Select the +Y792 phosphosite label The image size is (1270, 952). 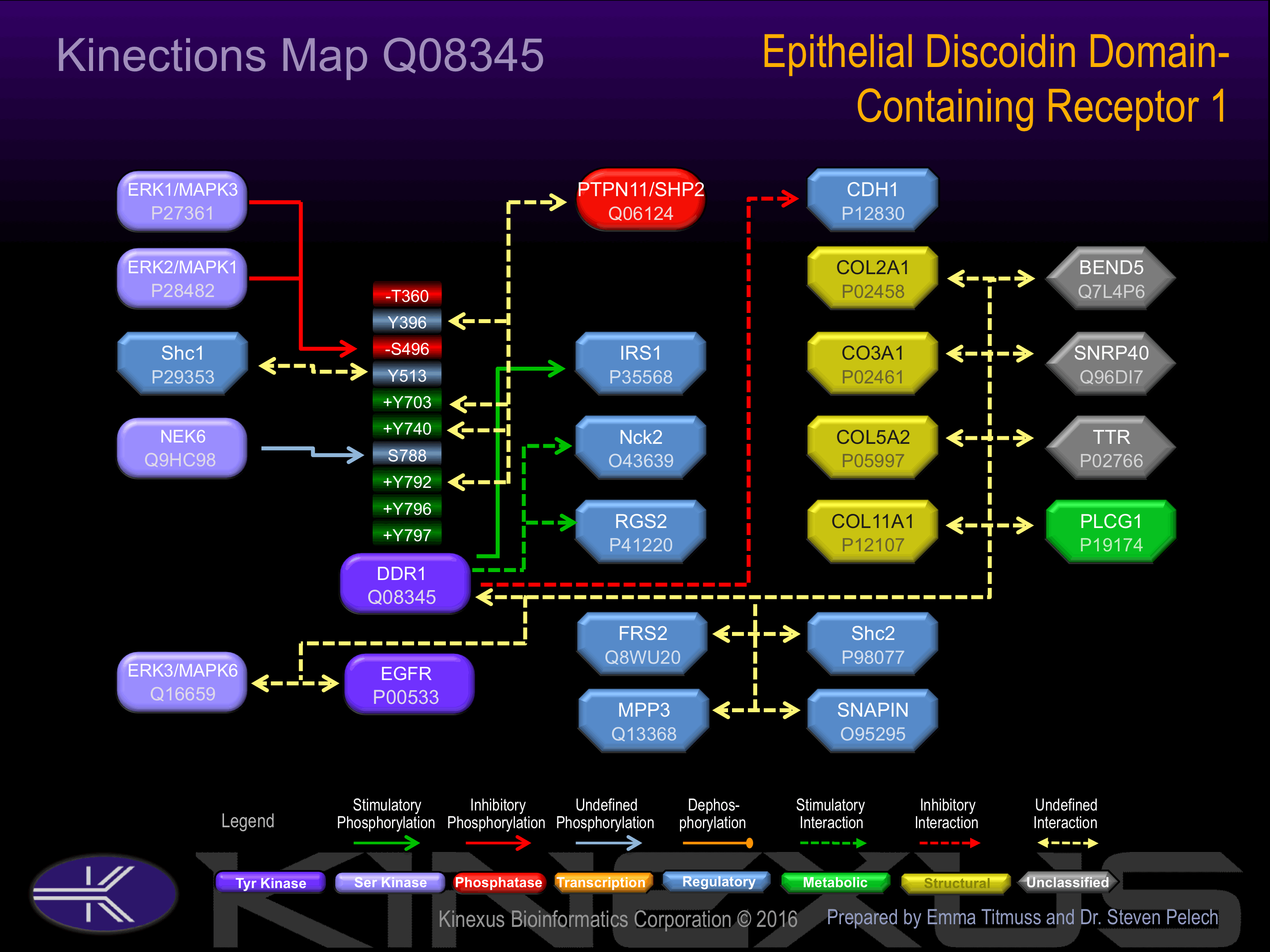point(407,481)
